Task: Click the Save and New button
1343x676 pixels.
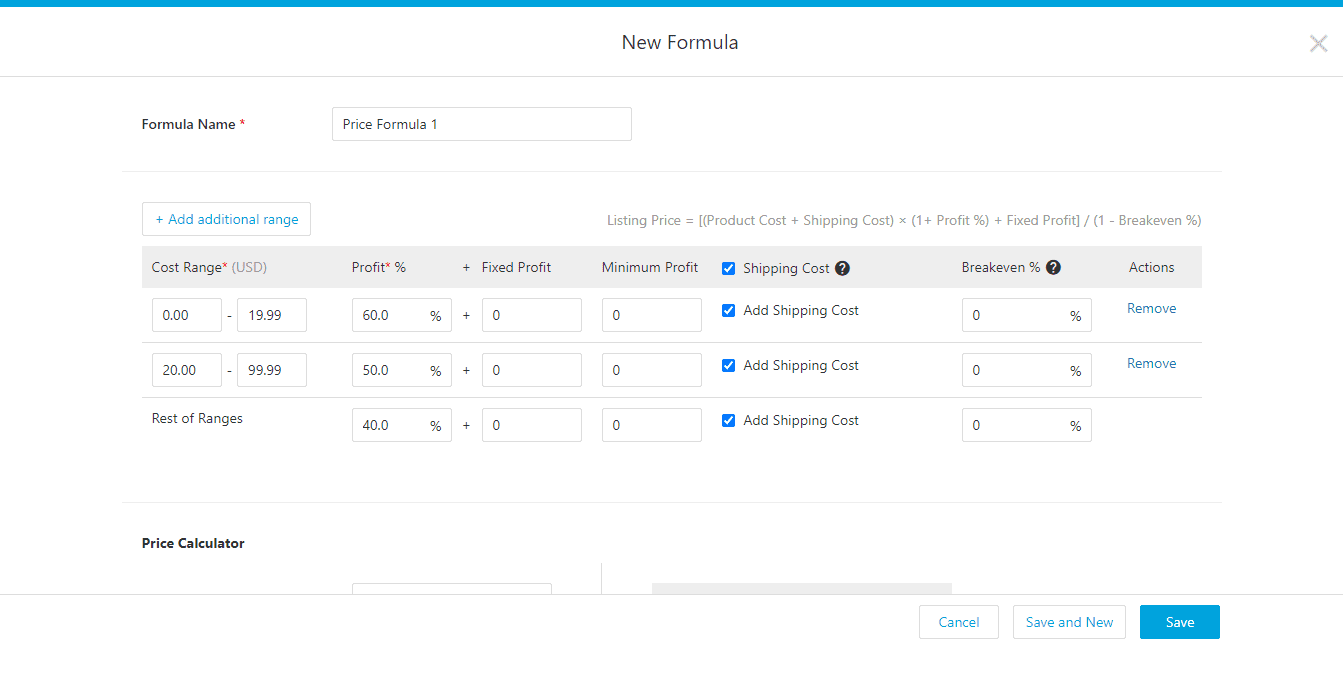Action: coord(1069,622)
